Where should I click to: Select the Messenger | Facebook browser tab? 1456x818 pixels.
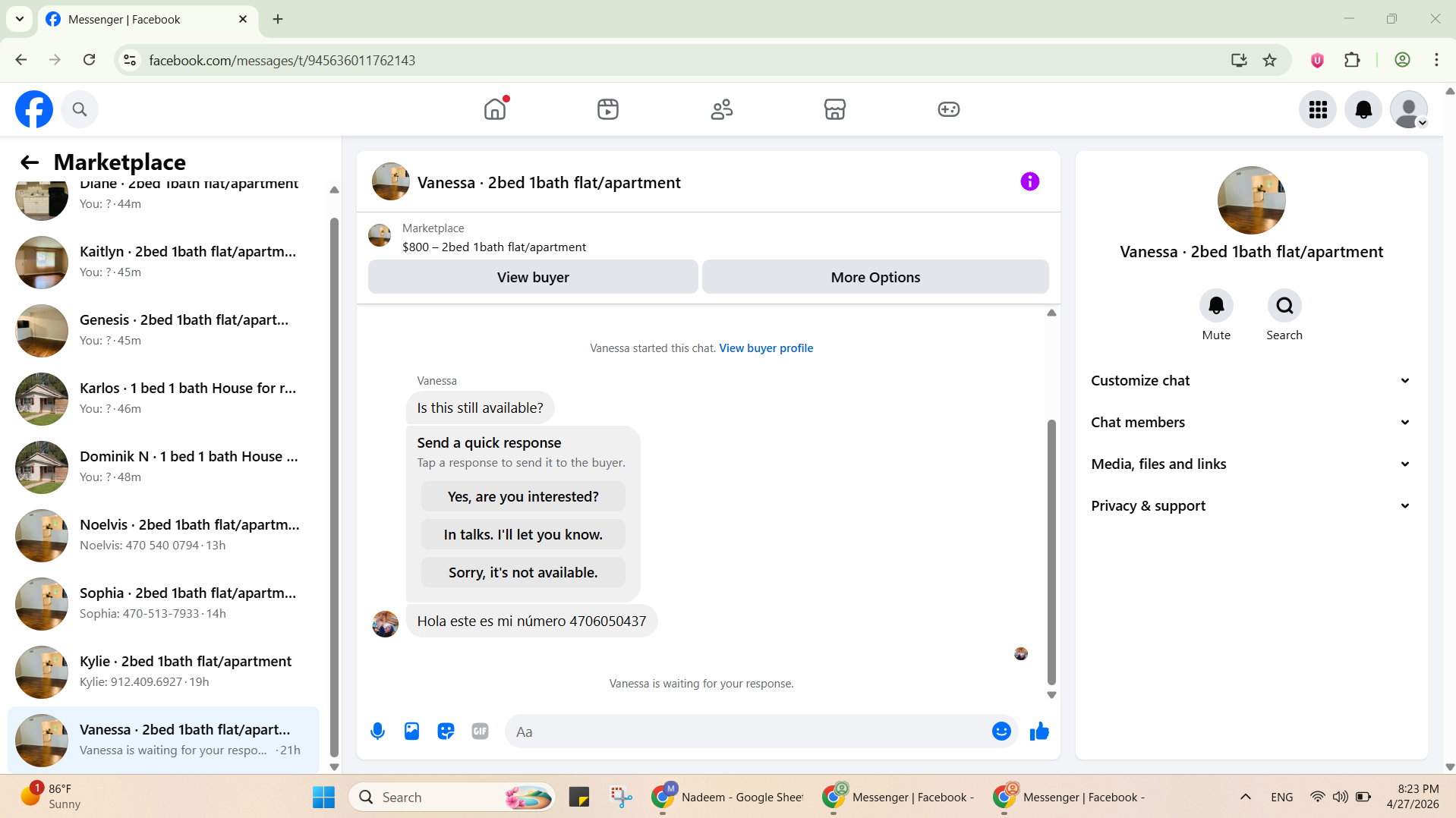148,20
